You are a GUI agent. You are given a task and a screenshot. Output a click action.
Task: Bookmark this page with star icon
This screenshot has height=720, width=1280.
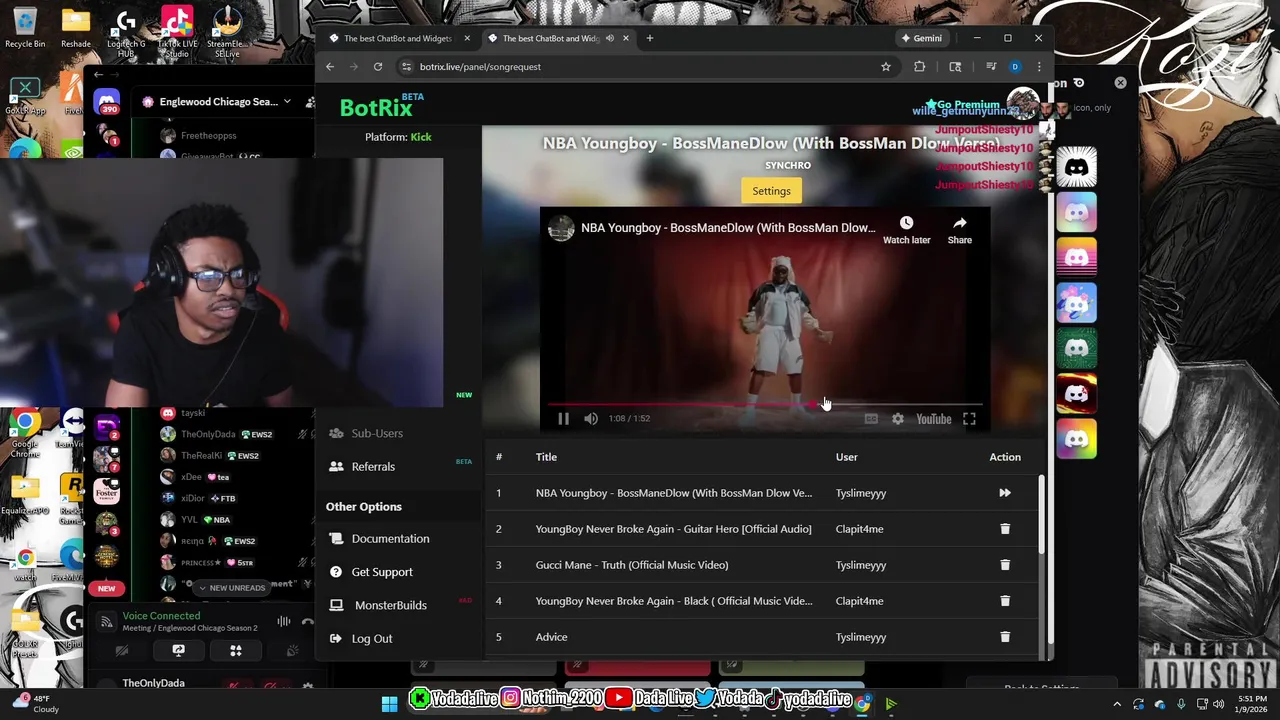tap(886, 67)
